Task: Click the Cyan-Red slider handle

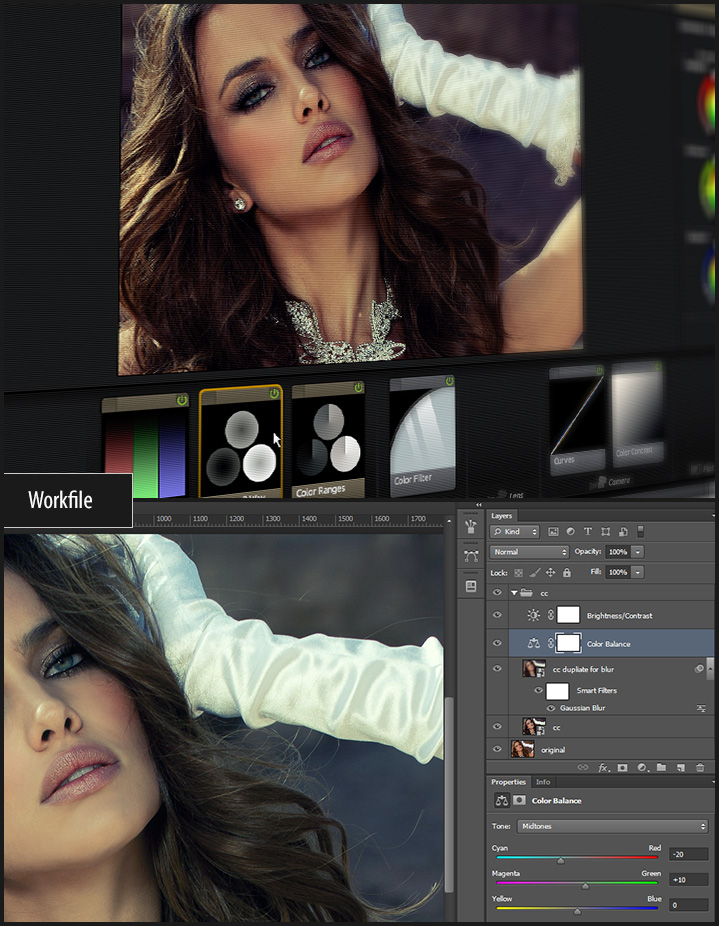Action: 560,860
